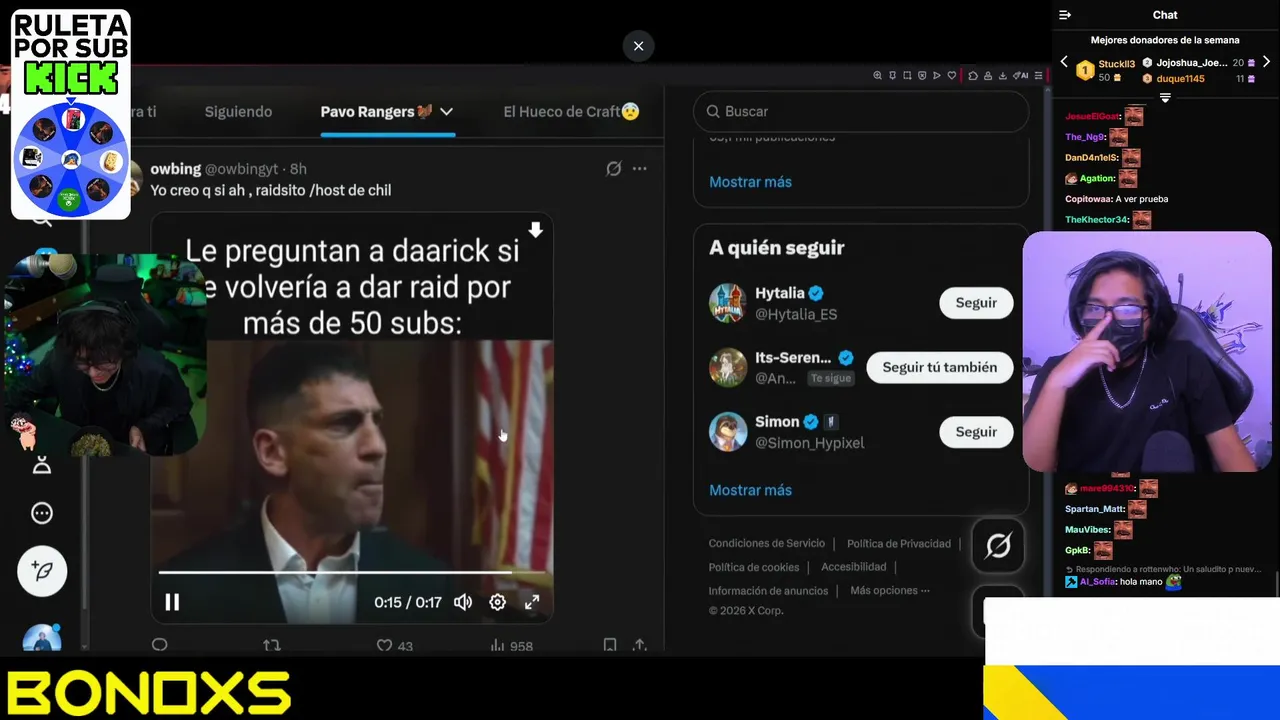The height and width of the screenshot is (720, 1280).
Task: Reply to the owbing tweet
Action: tap(160, 646)
